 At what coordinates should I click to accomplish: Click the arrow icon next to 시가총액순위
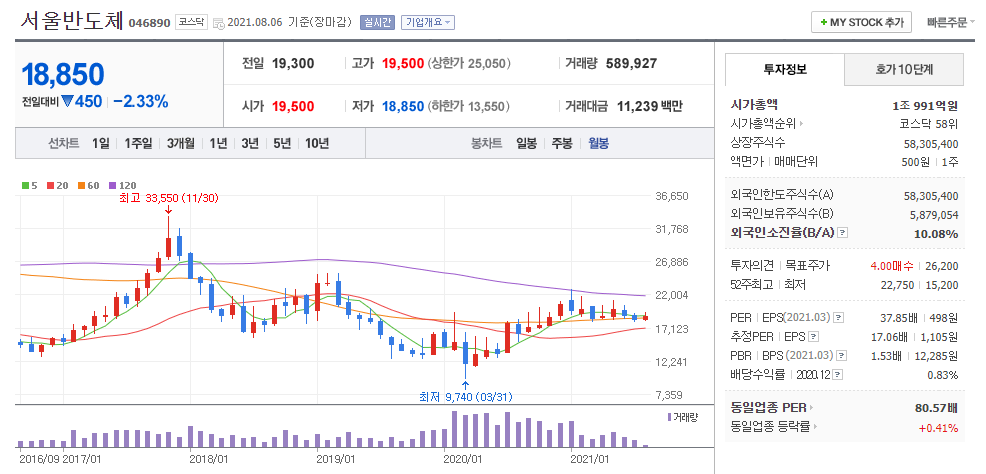click(801, 124)
